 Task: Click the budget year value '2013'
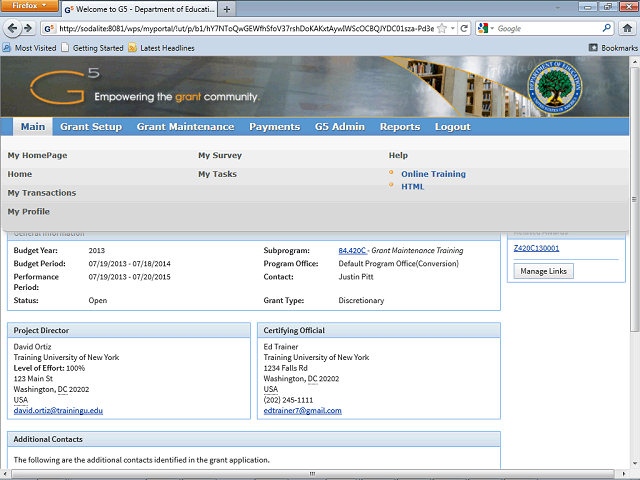click(x=96, y=251)
